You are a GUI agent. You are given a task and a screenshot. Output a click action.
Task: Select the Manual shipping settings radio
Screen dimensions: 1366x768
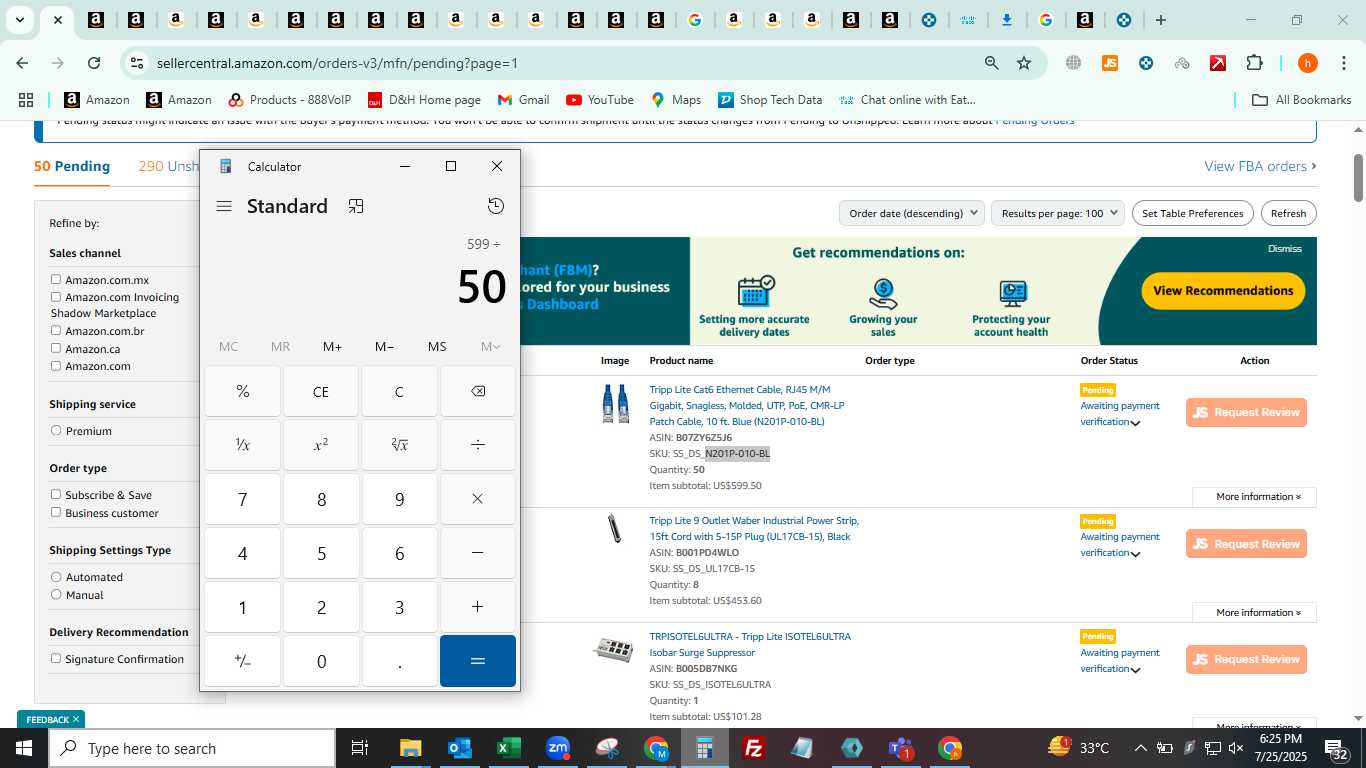pyautogui.click(x=56, y=594)
